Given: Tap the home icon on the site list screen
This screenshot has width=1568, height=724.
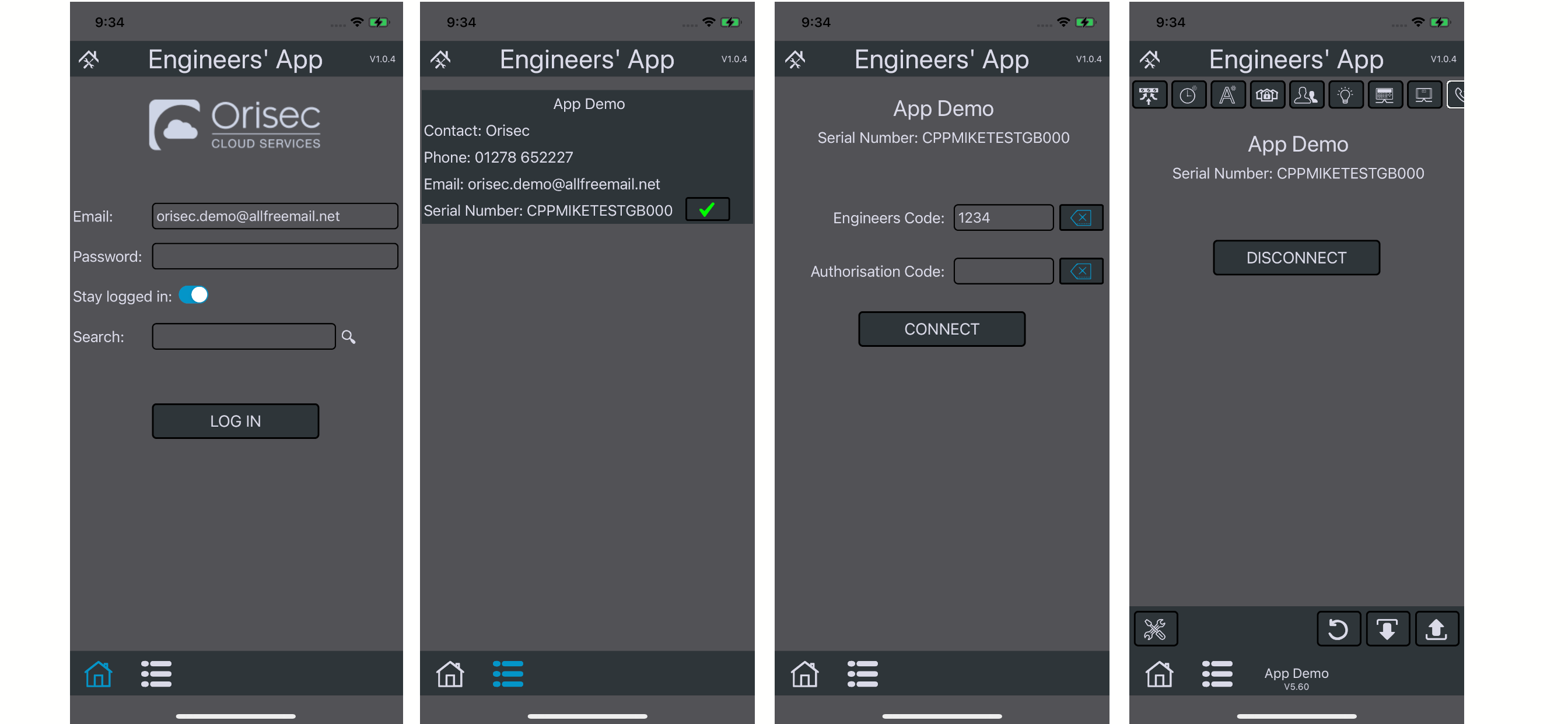Looking at the screenshot, I should point(450,673).
